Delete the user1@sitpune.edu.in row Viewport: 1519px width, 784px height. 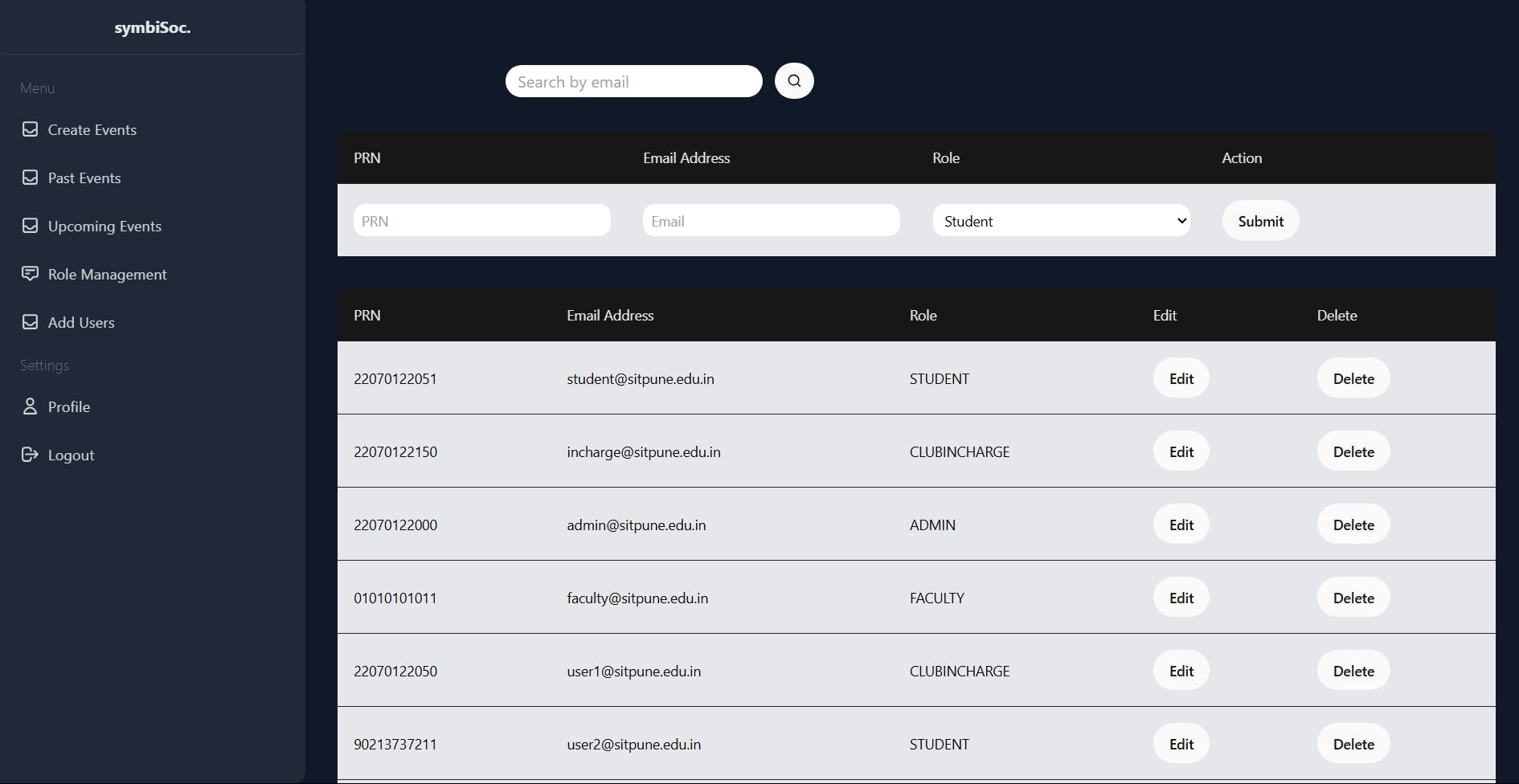pos(1353,671)
